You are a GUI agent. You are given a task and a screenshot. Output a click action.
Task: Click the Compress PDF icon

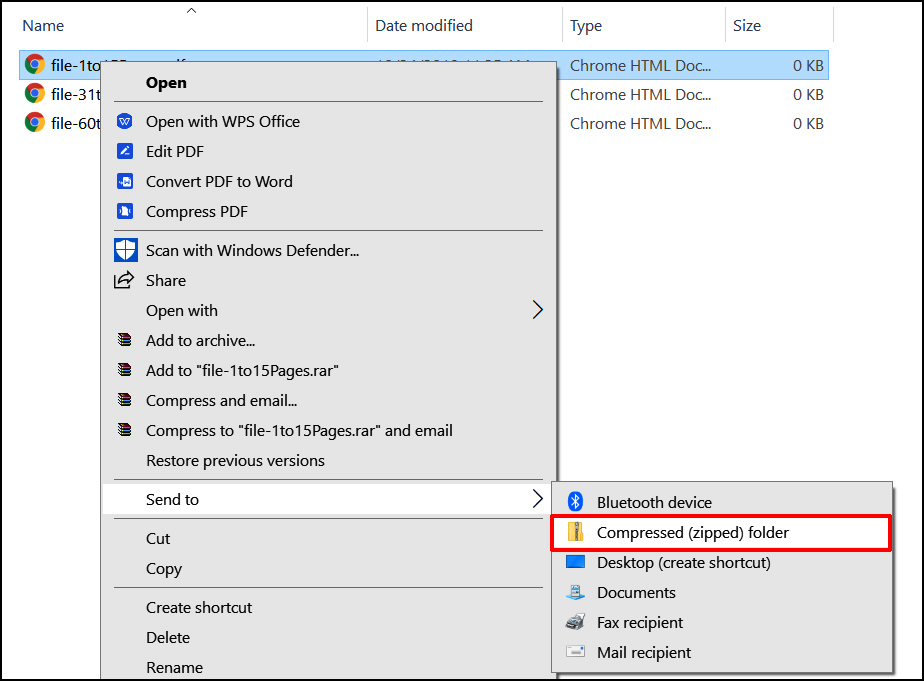point(125,211)
